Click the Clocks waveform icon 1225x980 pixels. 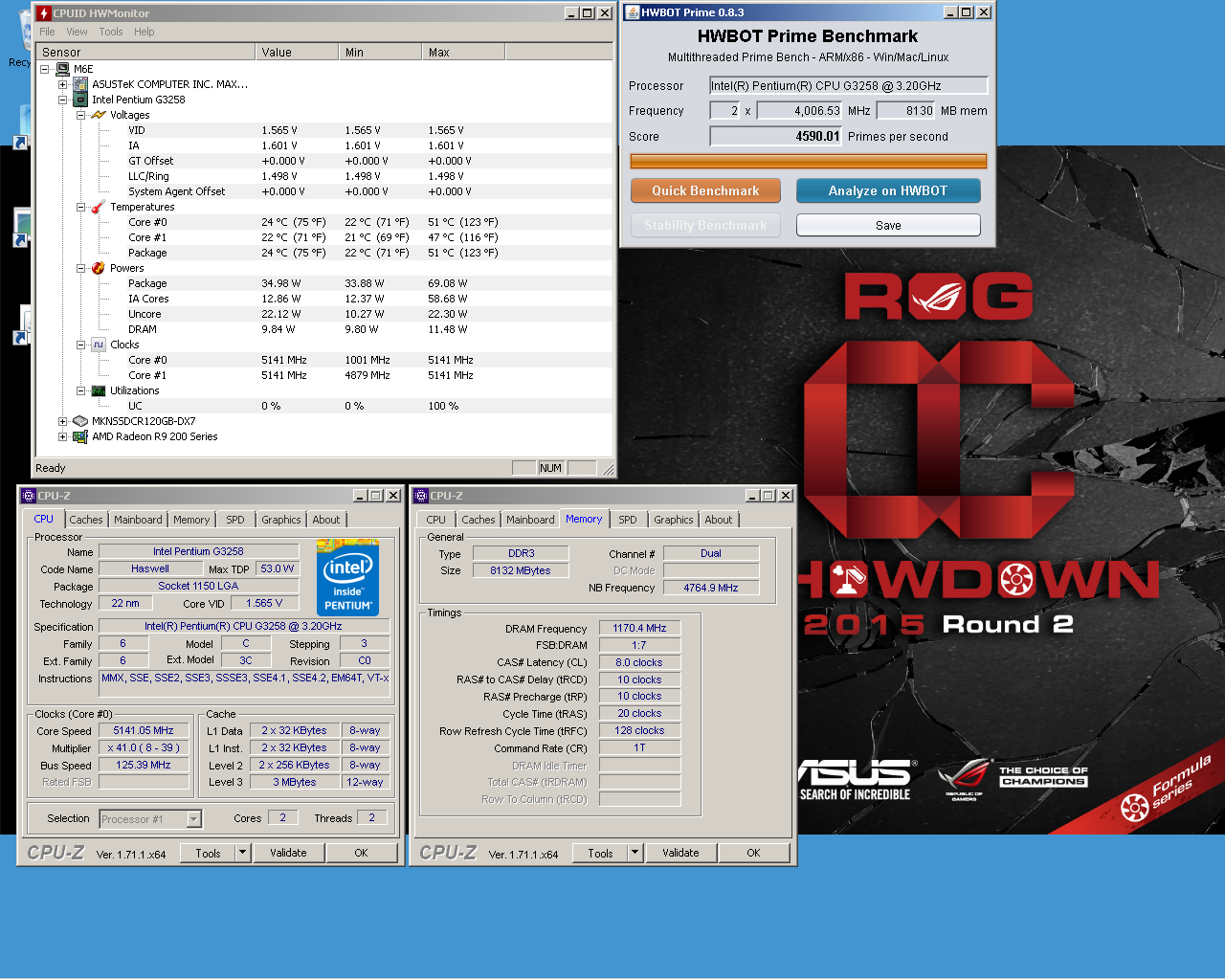click(99, 345)
